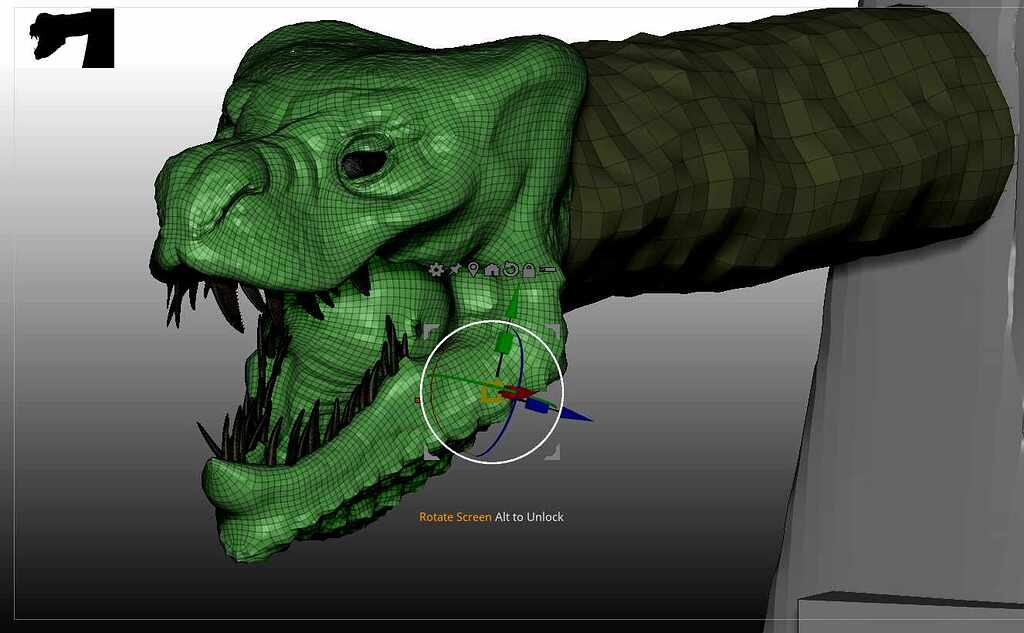This screenshot has width=1024, height=633.
Task: Click the sticky pin icon next to the gear
Action: (454, 269)
